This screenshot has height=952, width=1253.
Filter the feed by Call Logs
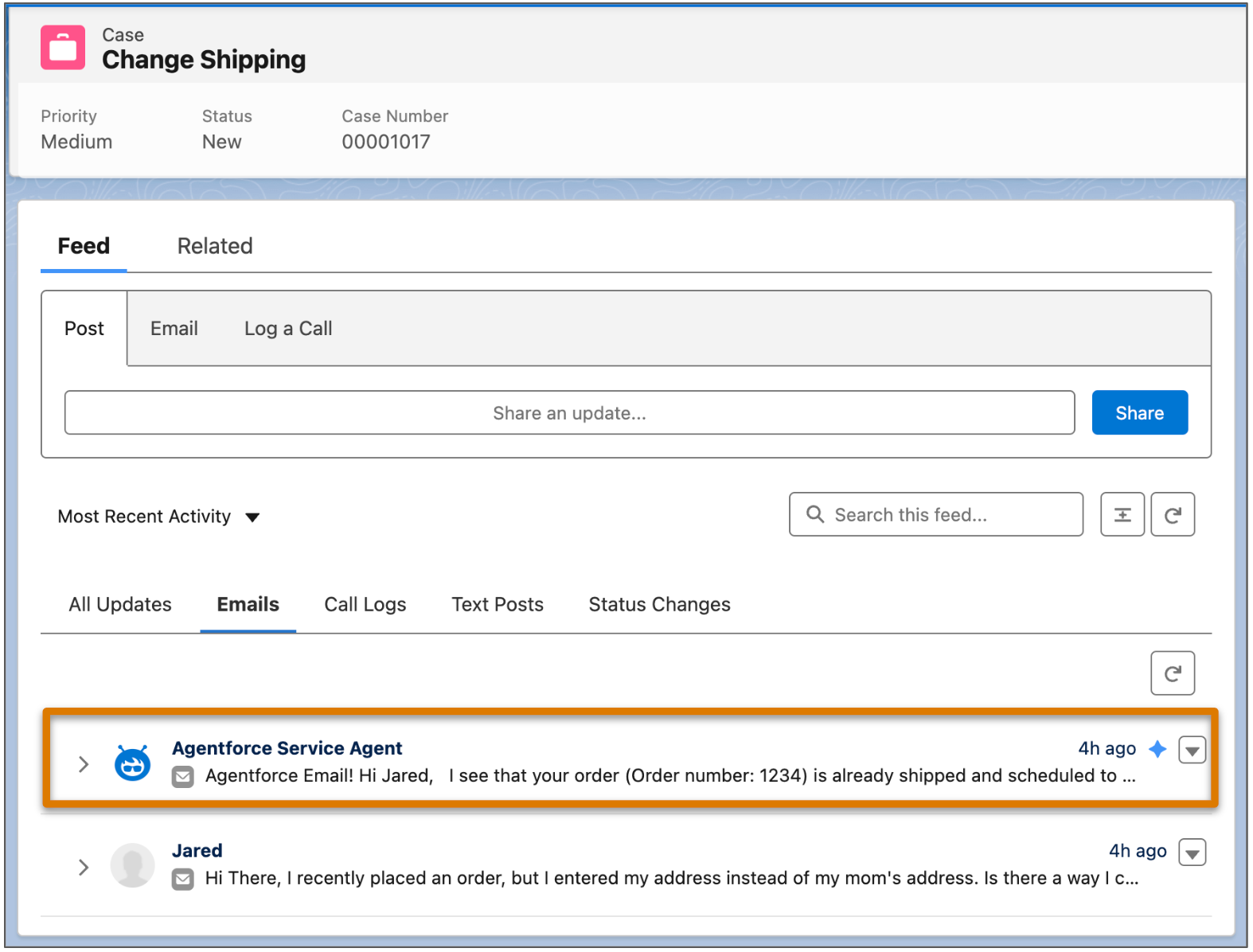(365, 605)
